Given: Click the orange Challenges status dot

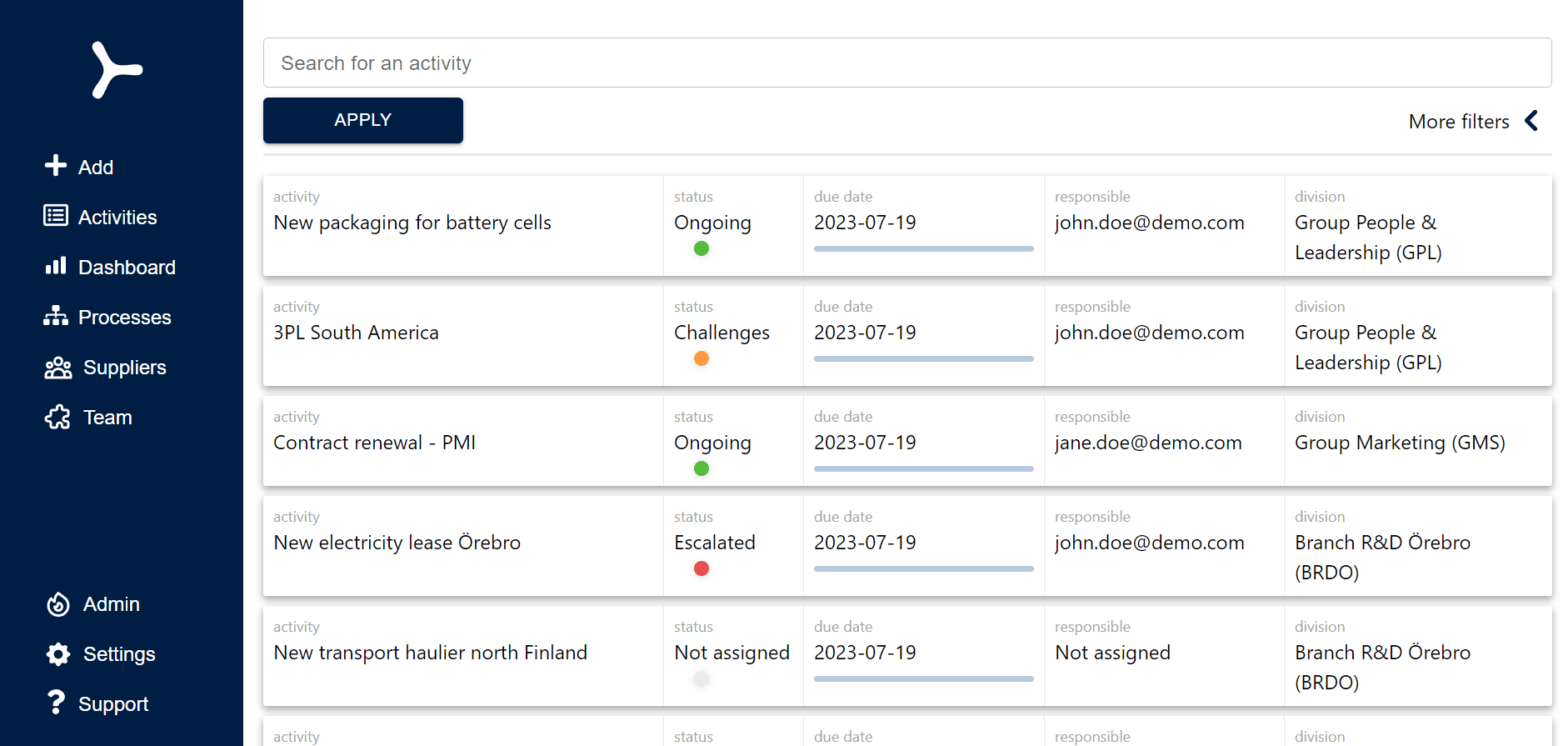Looking at the screenshot, I should point(702,358).
